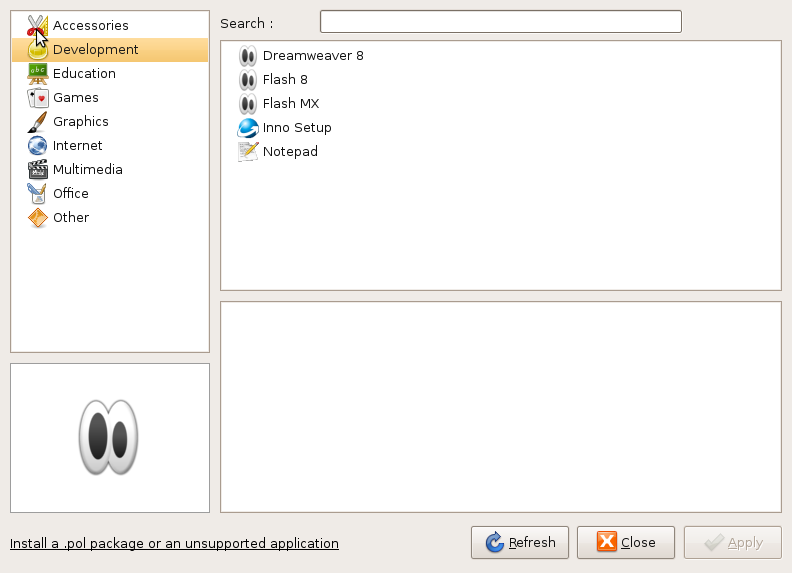Image resolution: width=792 pixels, height=573 pixels.
Task: Click the empty application description pane
Action: click(x=501, y=407)
